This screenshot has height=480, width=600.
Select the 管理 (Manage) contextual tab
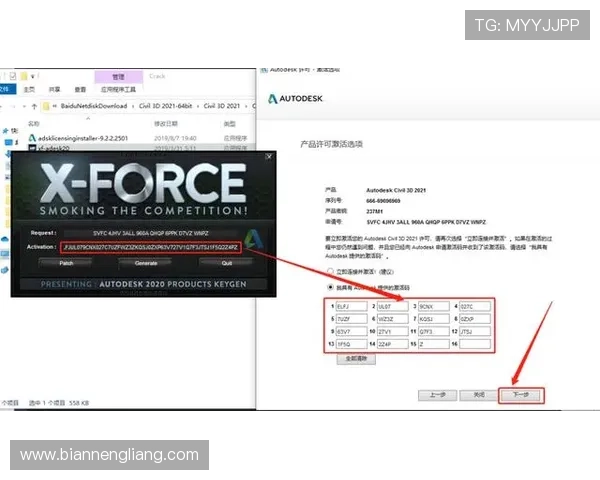[x=119, y=77]
